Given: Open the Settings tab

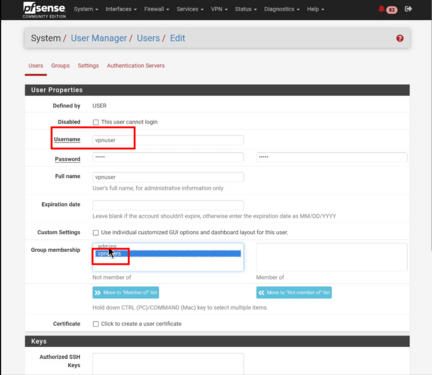Looking at the screenshot, I should 88,66.
